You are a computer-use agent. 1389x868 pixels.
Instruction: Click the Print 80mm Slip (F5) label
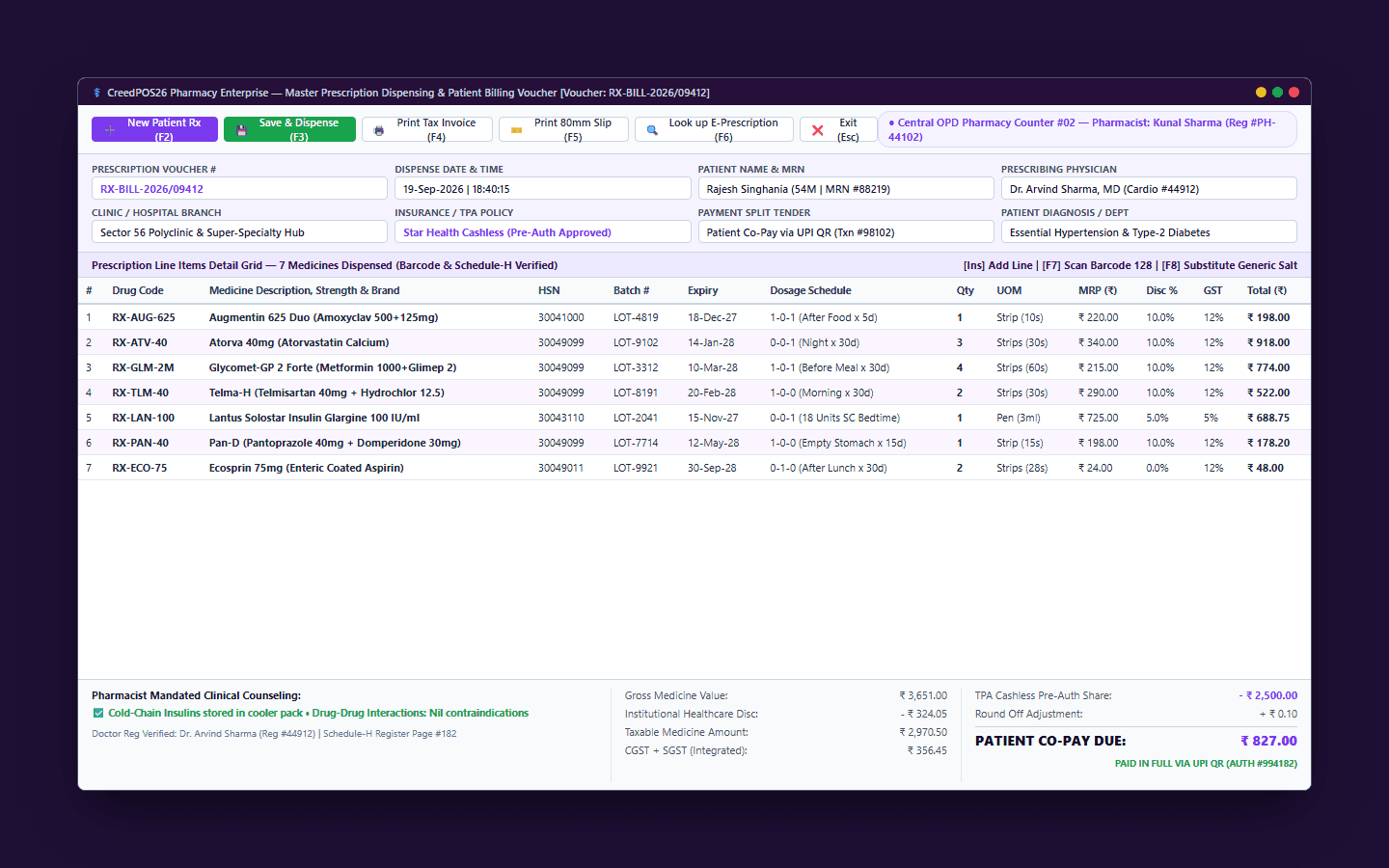(573, 130)
